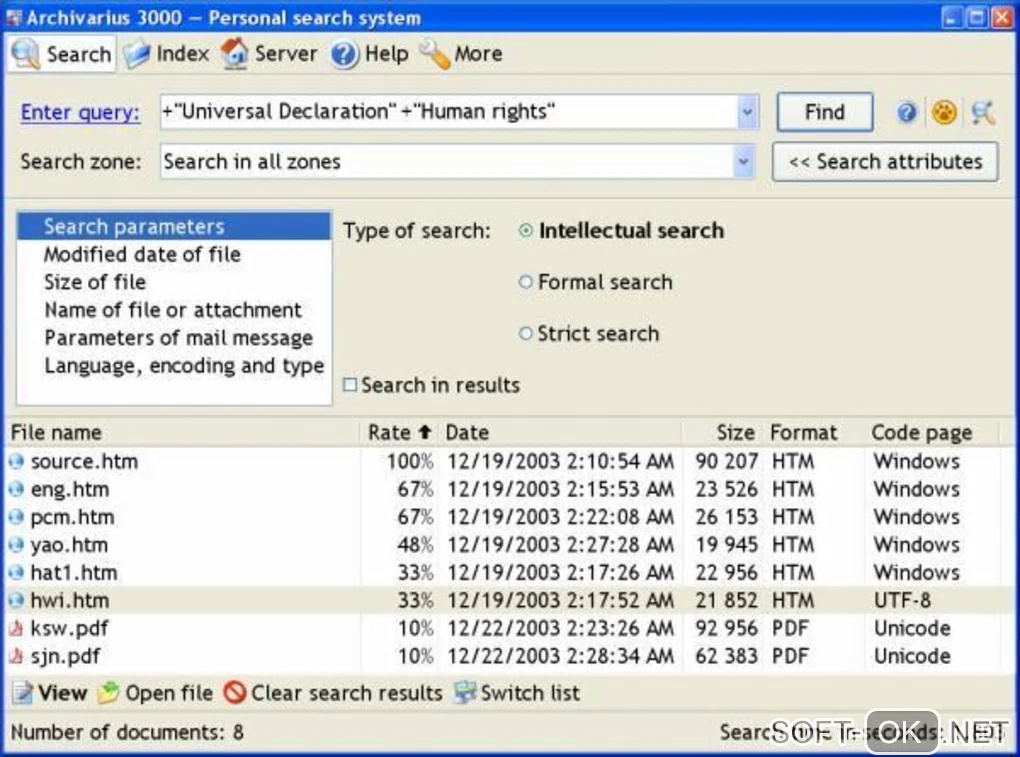Screen dimensions: 1020x757
Task: Open the Search tab
Action: pyautogui.click(x=62, y=54)
